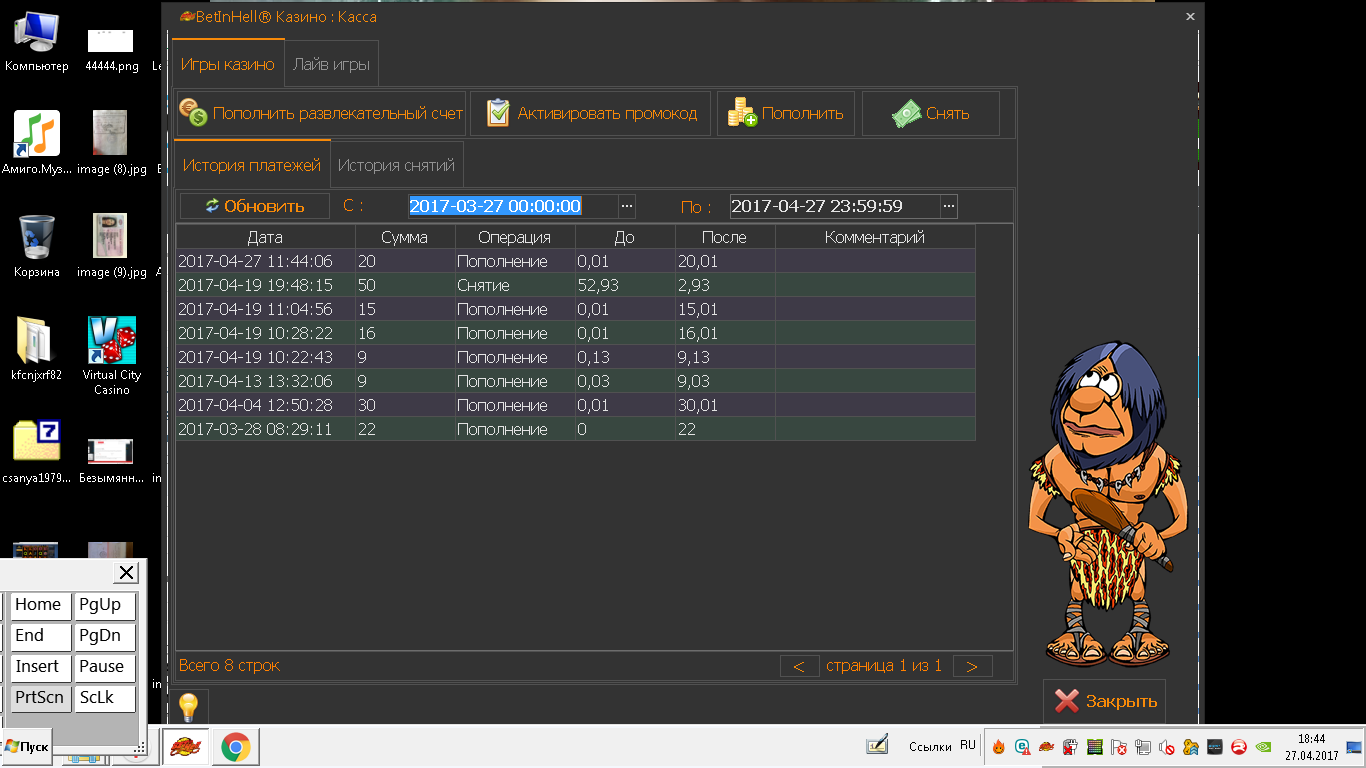
Task: Click the Активировать промокод button
Action: click(591, 114)
